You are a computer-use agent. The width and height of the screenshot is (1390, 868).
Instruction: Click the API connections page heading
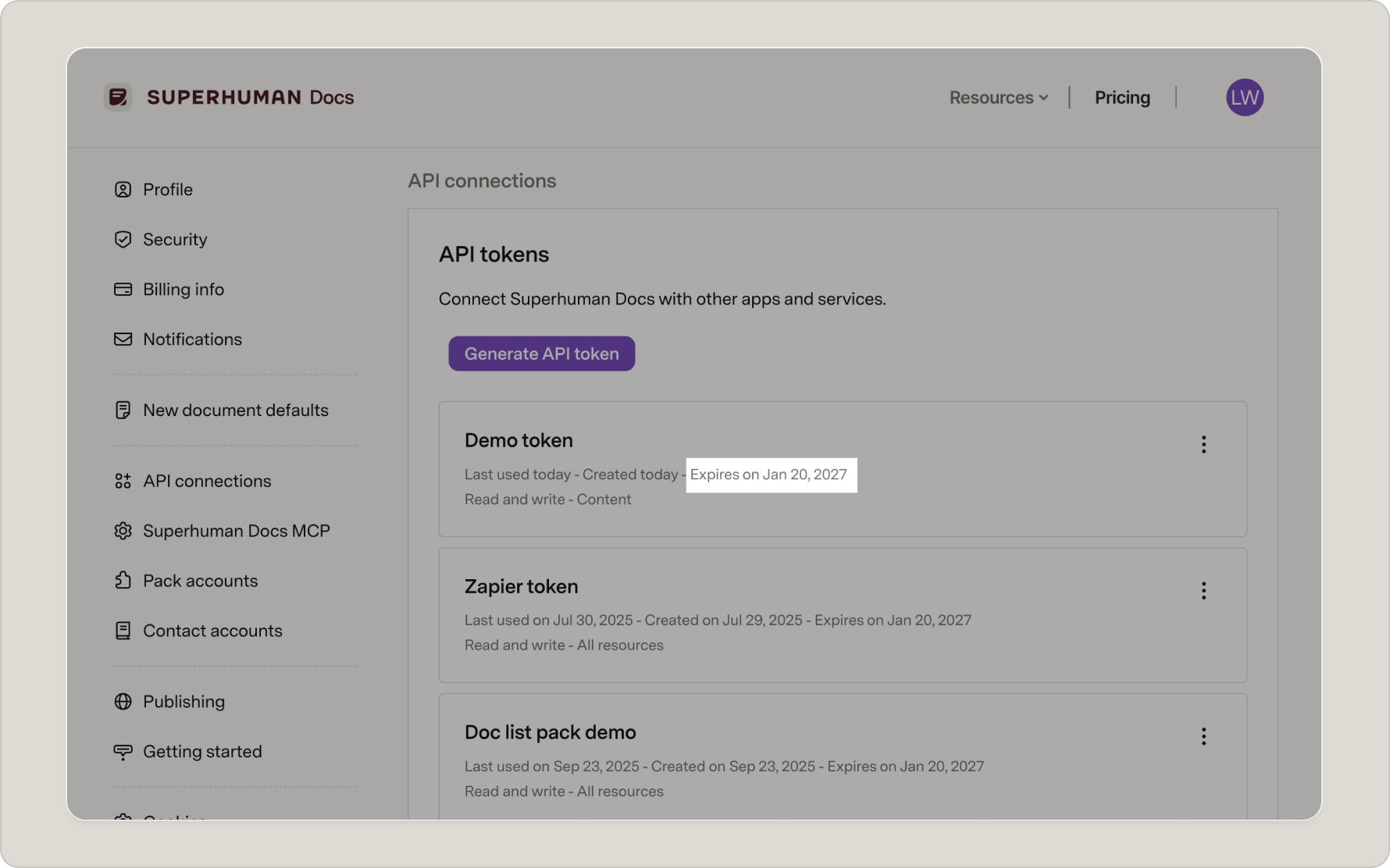click(482, 181)
